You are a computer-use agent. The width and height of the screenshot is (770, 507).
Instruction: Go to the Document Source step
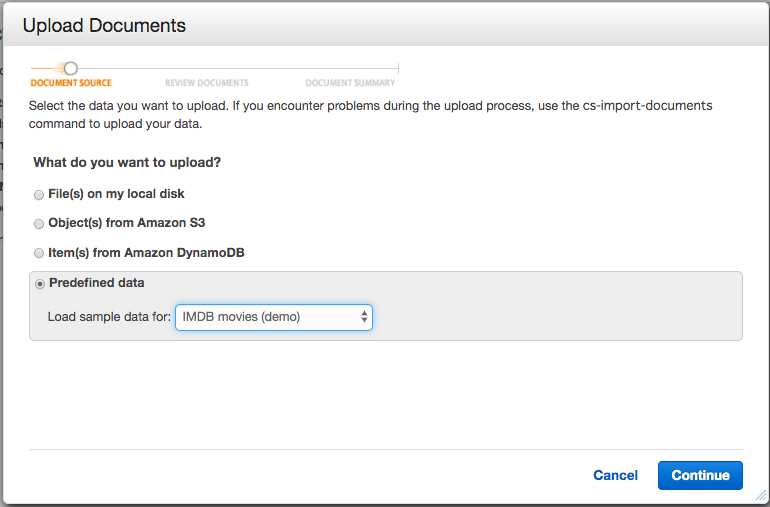pos(71,83)
